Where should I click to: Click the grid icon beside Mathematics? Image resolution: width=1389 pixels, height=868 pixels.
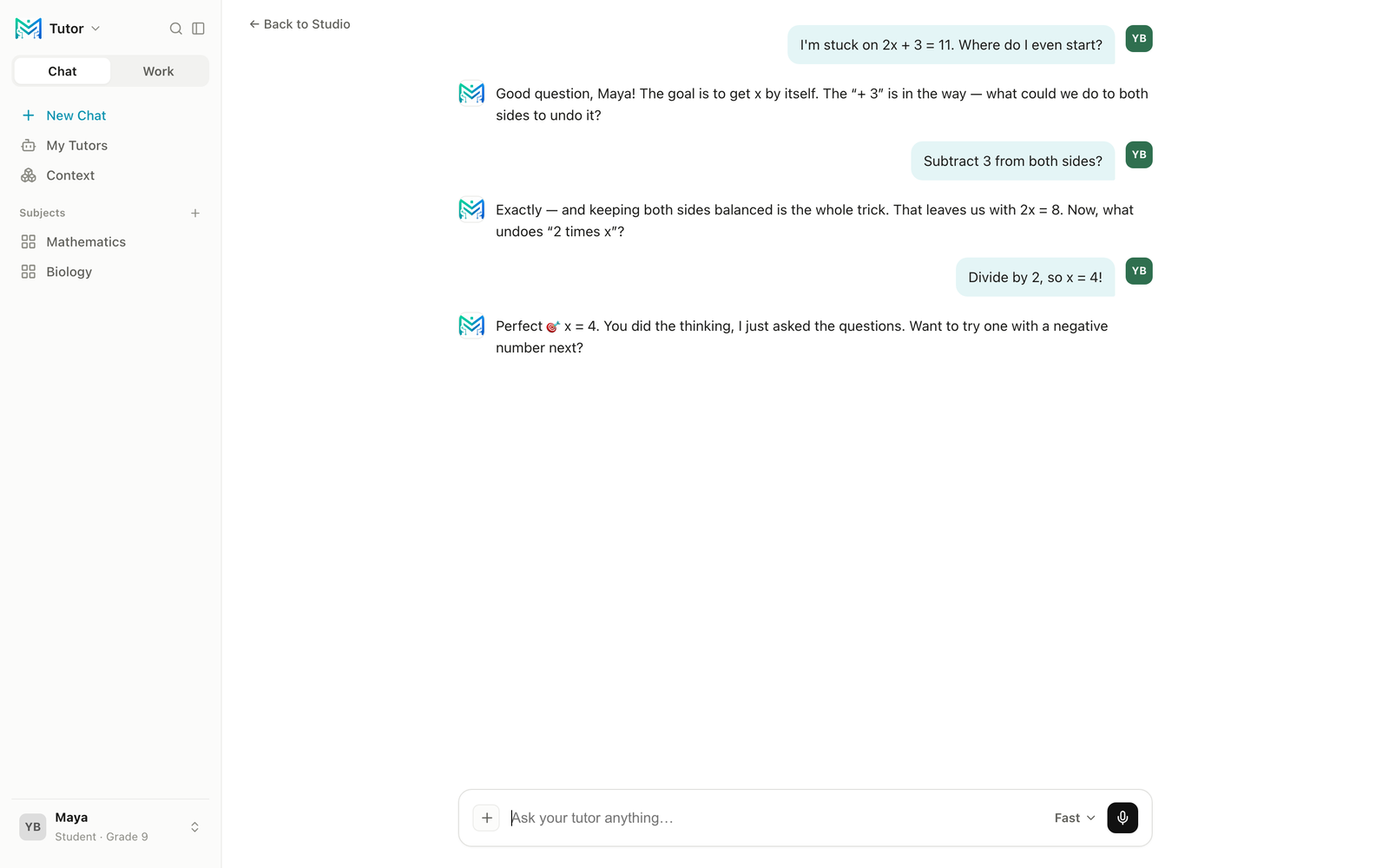coord(29,242)
